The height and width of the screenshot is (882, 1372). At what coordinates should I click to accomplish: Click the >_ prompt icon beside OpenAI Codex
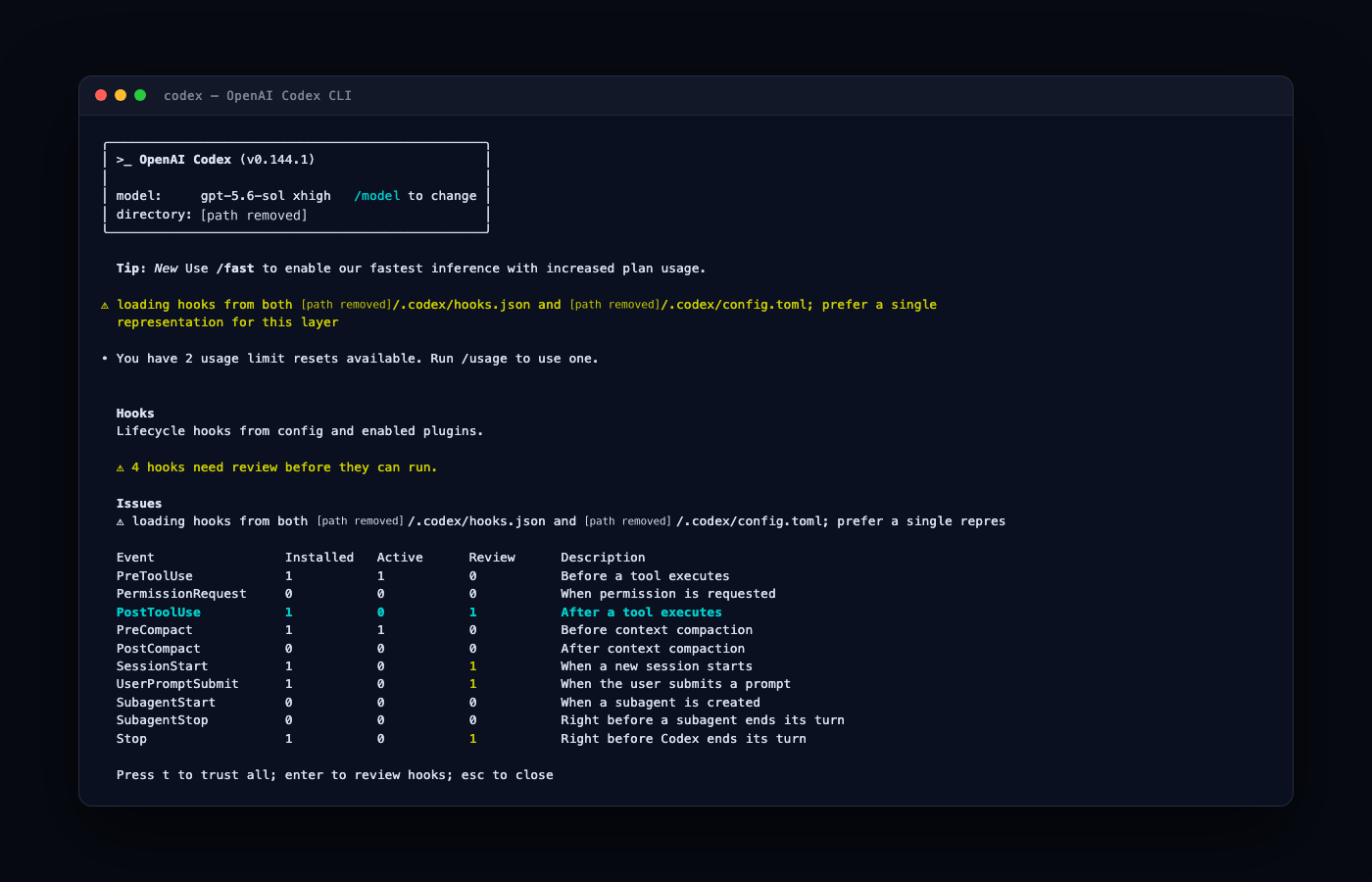click(x=123, y=160)
